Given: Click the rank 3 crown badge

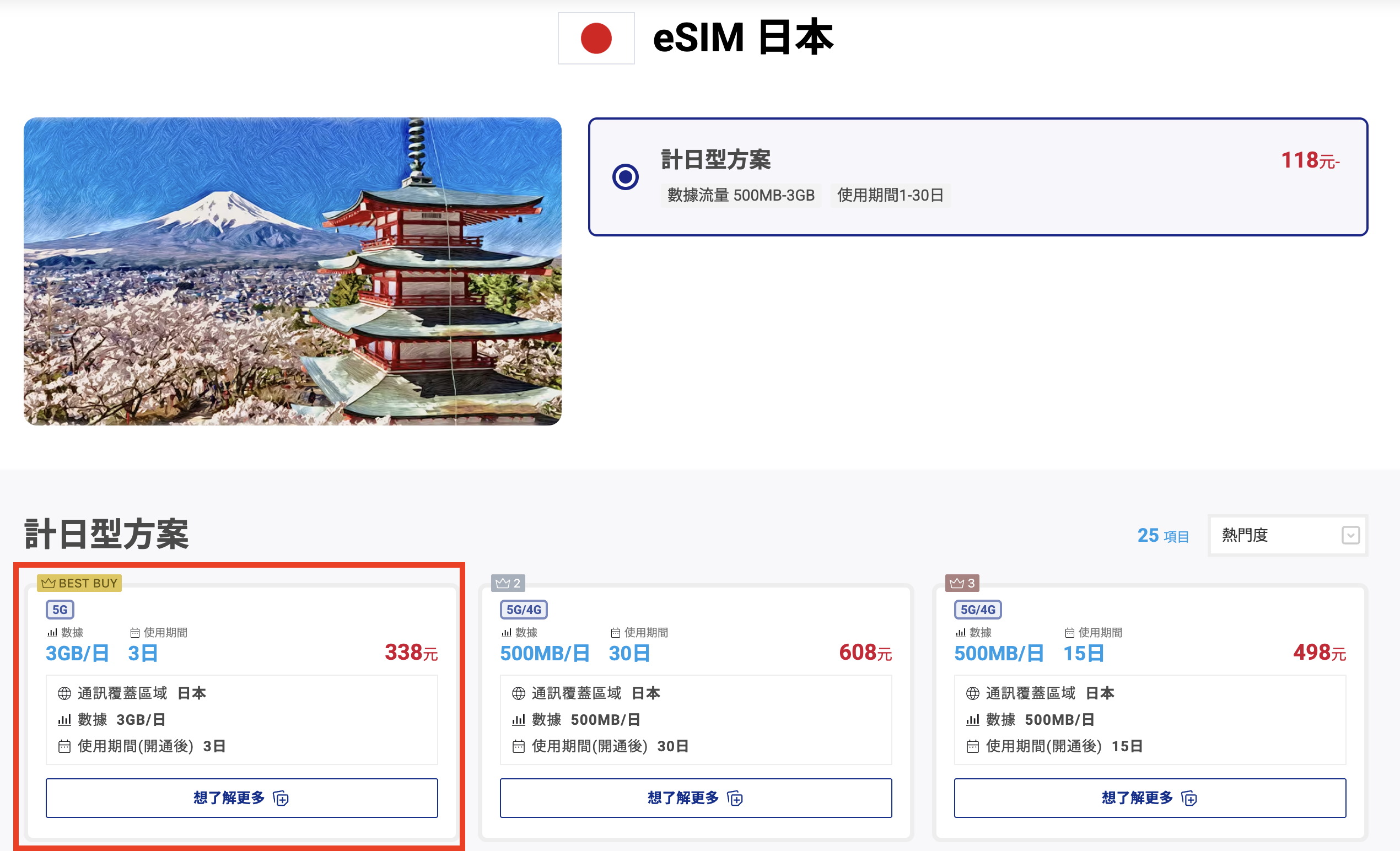Looking at the screenshot, I should (961, 583).
